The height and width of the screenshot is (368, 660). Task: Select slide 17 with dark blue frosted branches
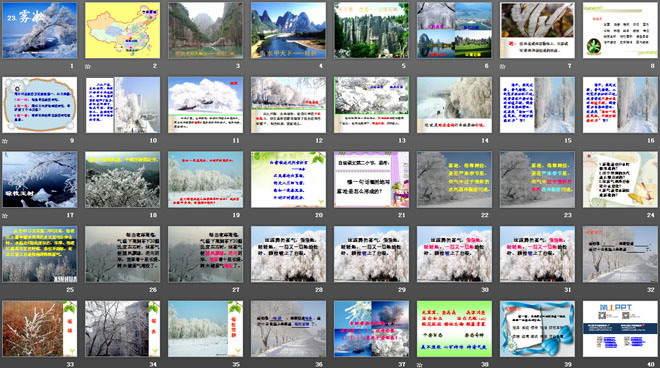tap(40, 180)
